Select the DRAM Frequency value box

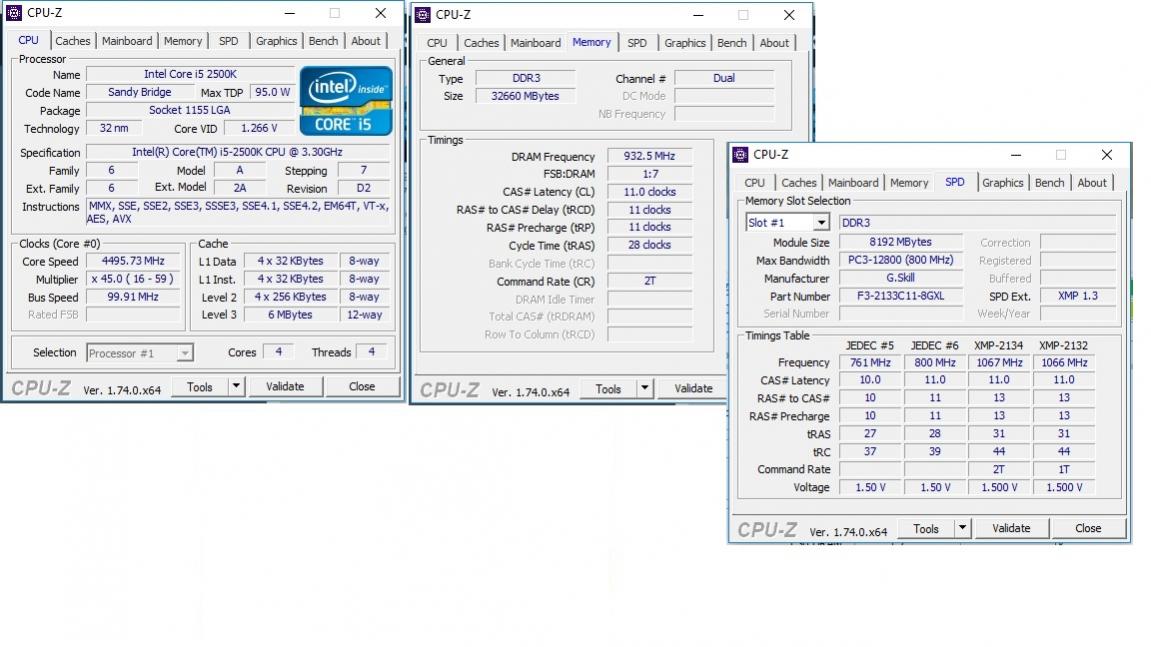[649, 157]
